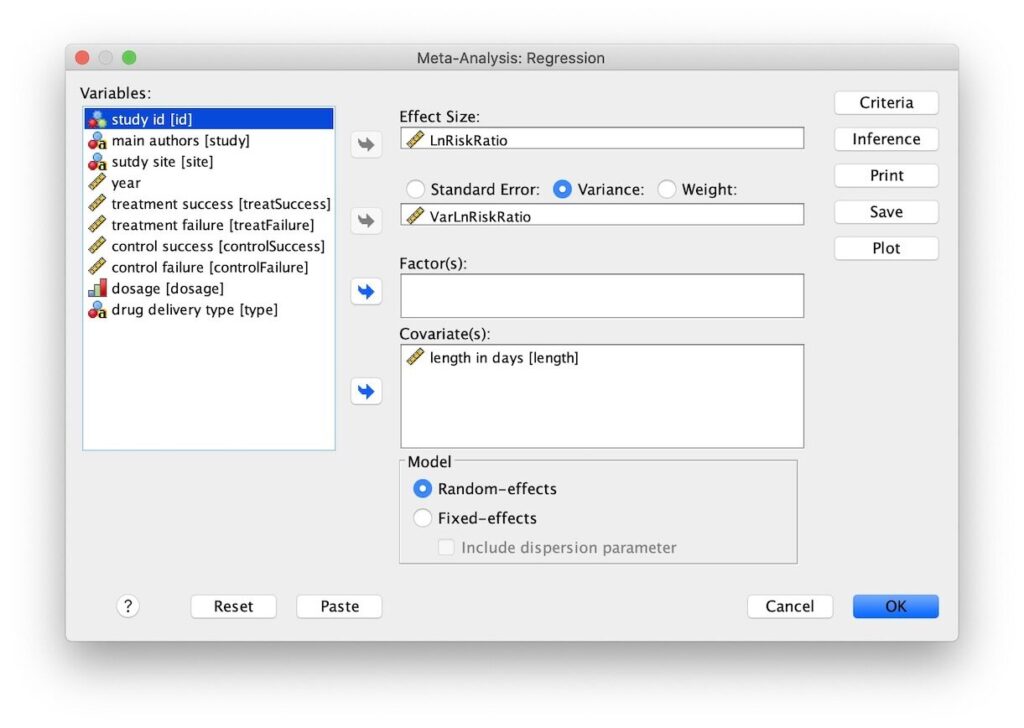
Task: Select length in days [length] covariate
Action: (601, 357)
